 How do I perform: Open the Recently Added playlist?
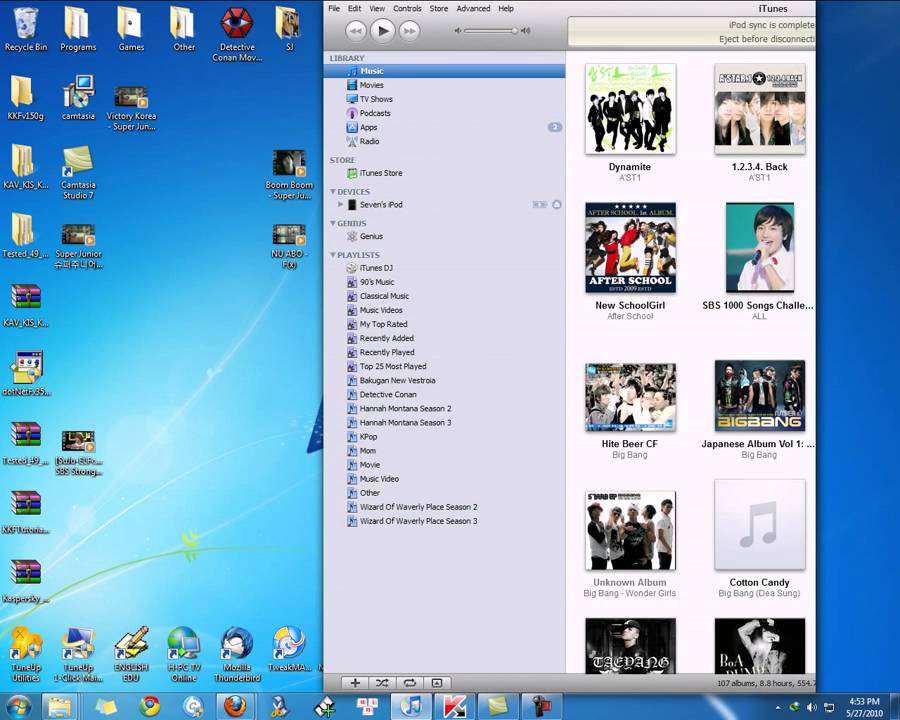(x=444, y=338)
